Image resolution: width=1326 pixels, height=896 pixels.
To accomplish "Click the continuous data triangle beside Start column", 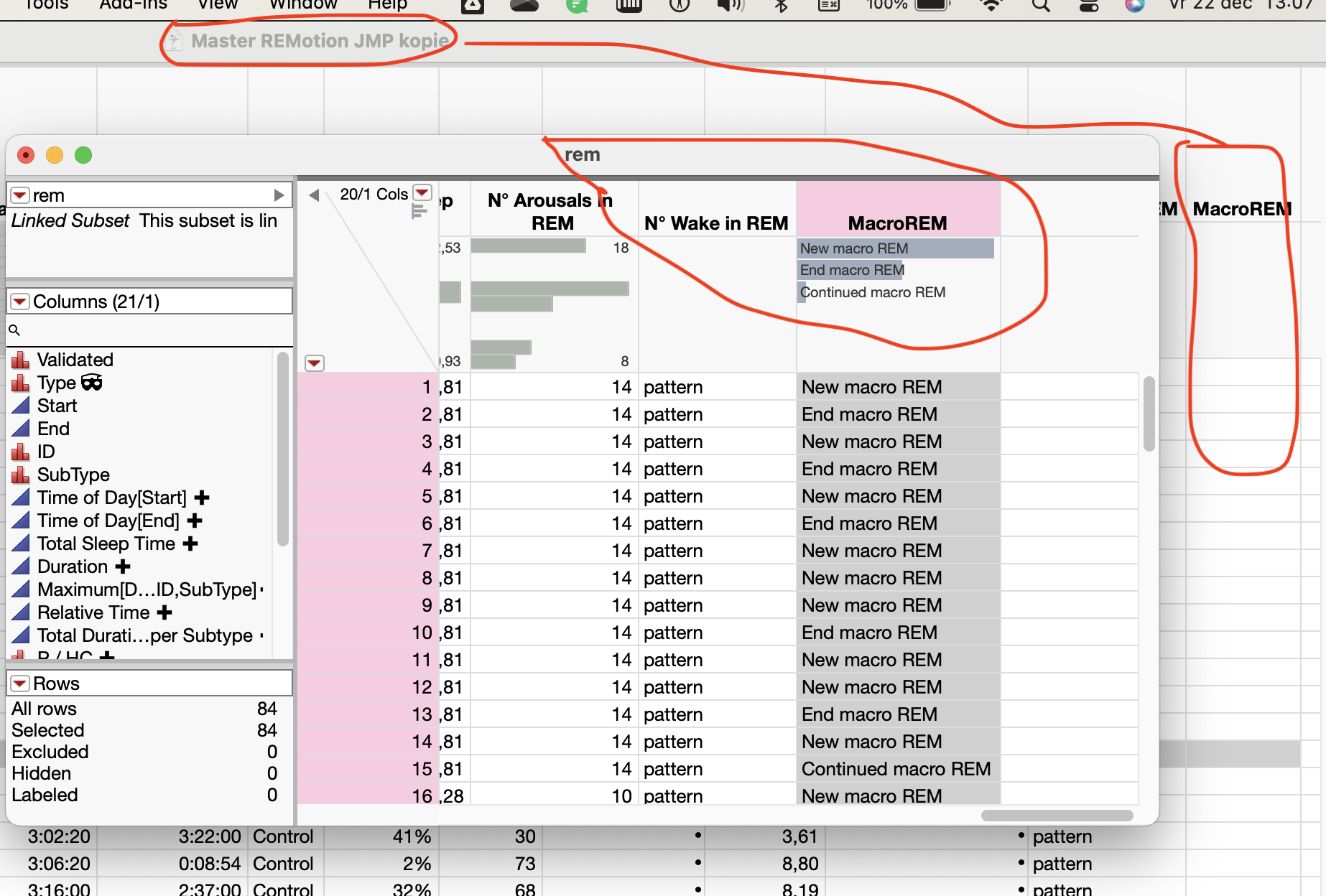I will 22,406.
